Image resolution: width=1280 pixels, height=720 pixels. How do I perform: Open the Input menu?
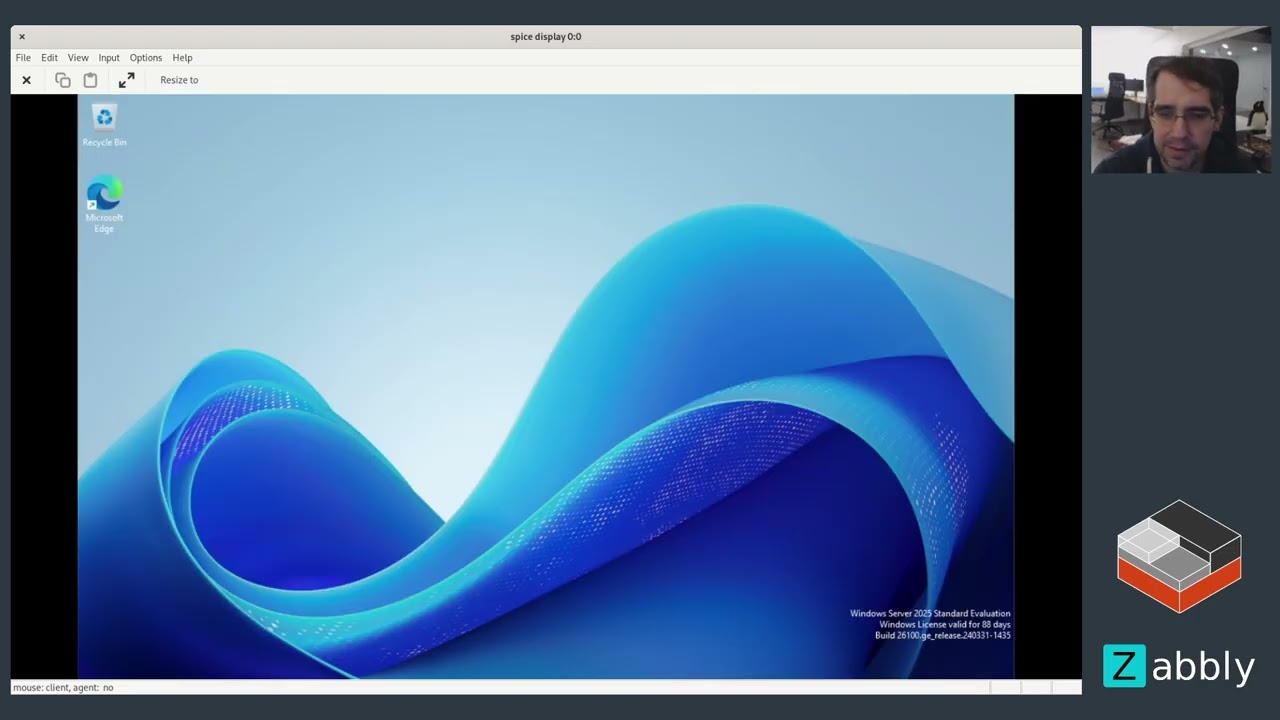click(x=109, y=58)
